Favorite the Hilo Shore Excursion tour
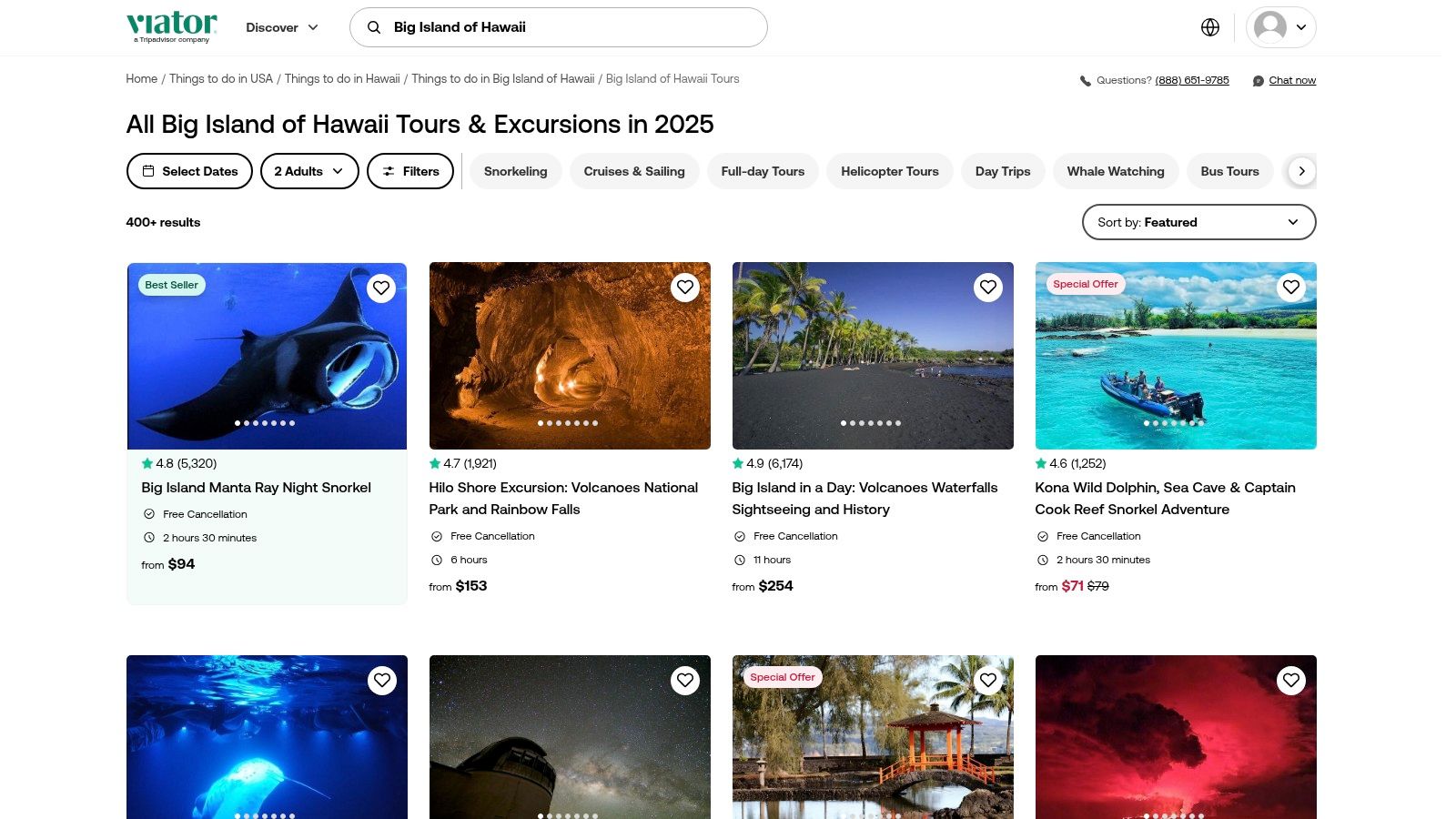This screenshot has height=819, width=1456. pyautogui.click(x=684, y=288)
